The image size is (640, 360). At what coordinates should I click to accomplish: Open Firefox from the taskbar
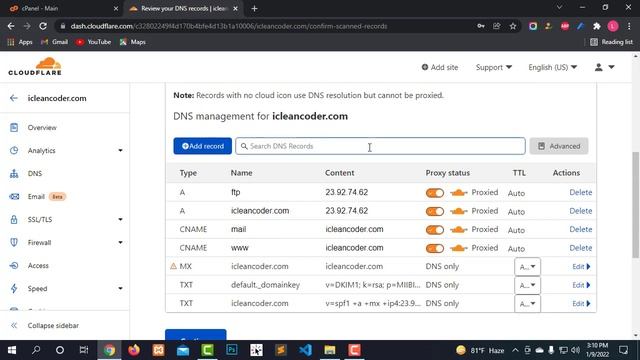click(134, 350)
